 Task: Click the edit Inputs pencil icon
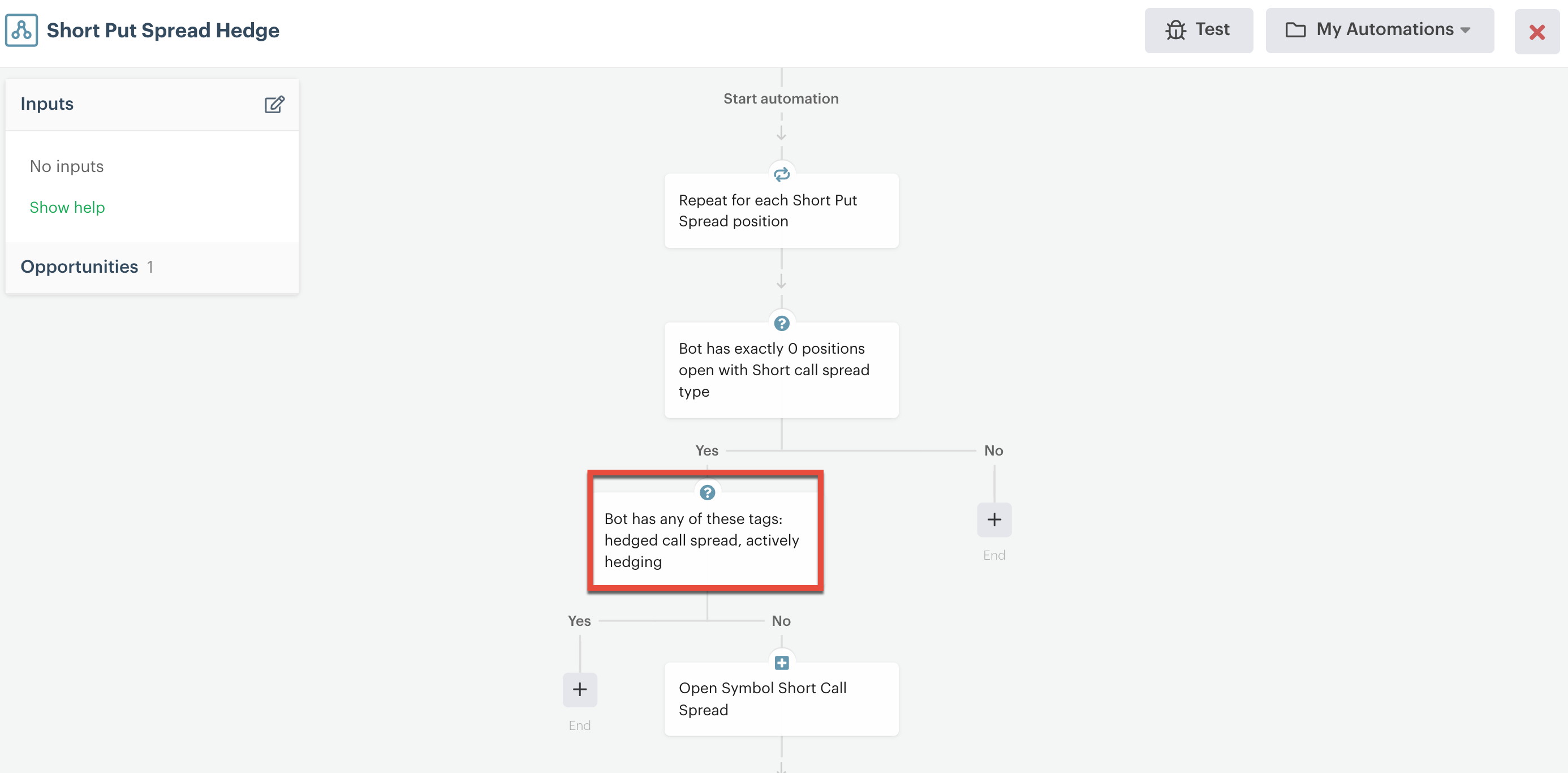click(x=274, y=104)
